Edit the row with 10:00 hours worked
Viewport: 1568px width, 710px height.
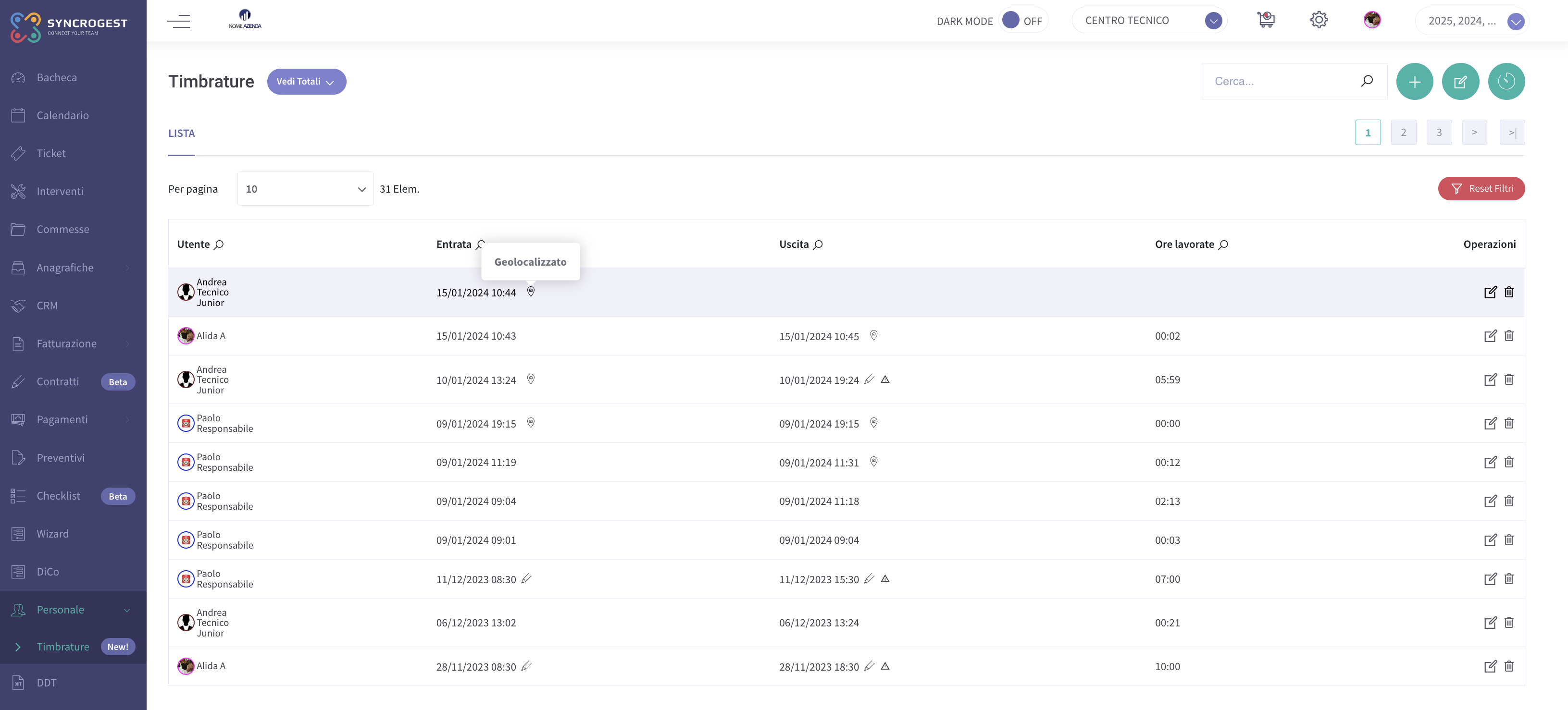pos(1490,666)
